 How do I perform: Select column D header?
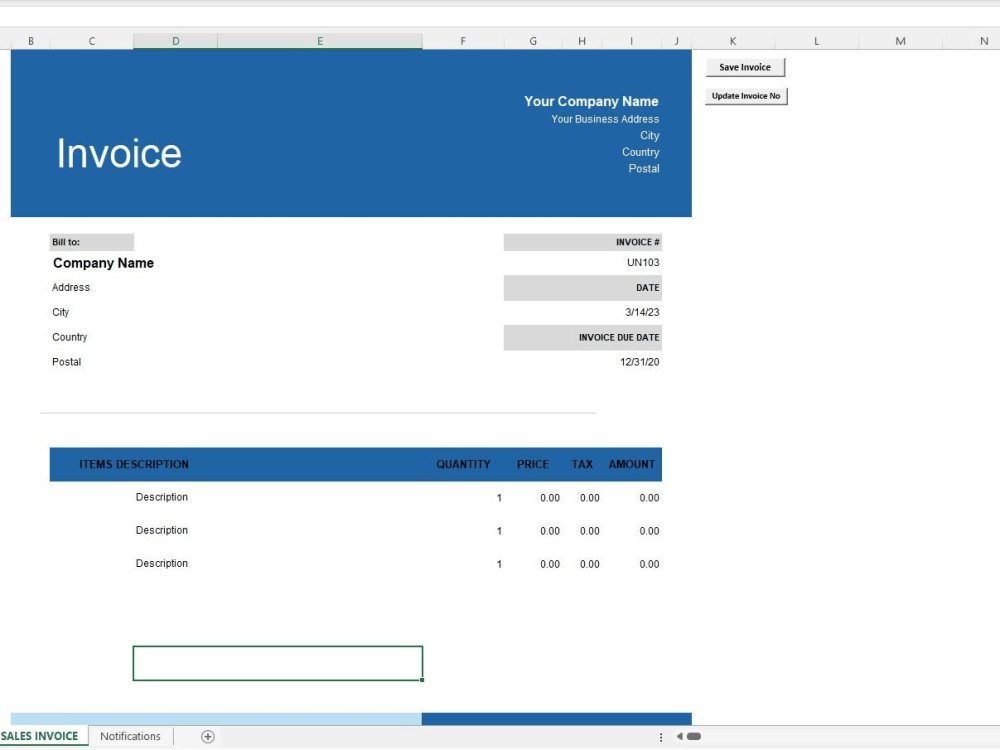[x=175, y=41]
